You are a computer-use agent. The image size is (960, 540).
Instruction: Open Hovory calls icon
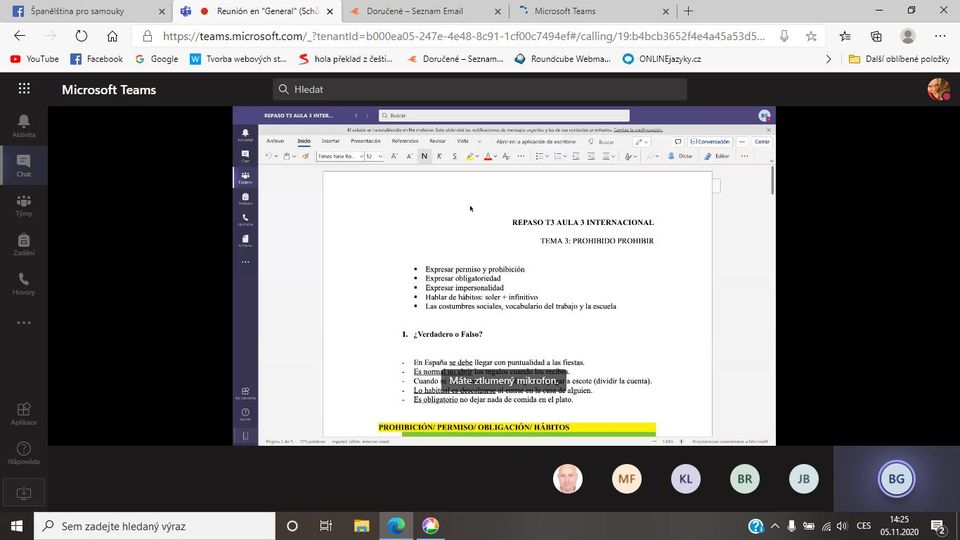(24, 284)
